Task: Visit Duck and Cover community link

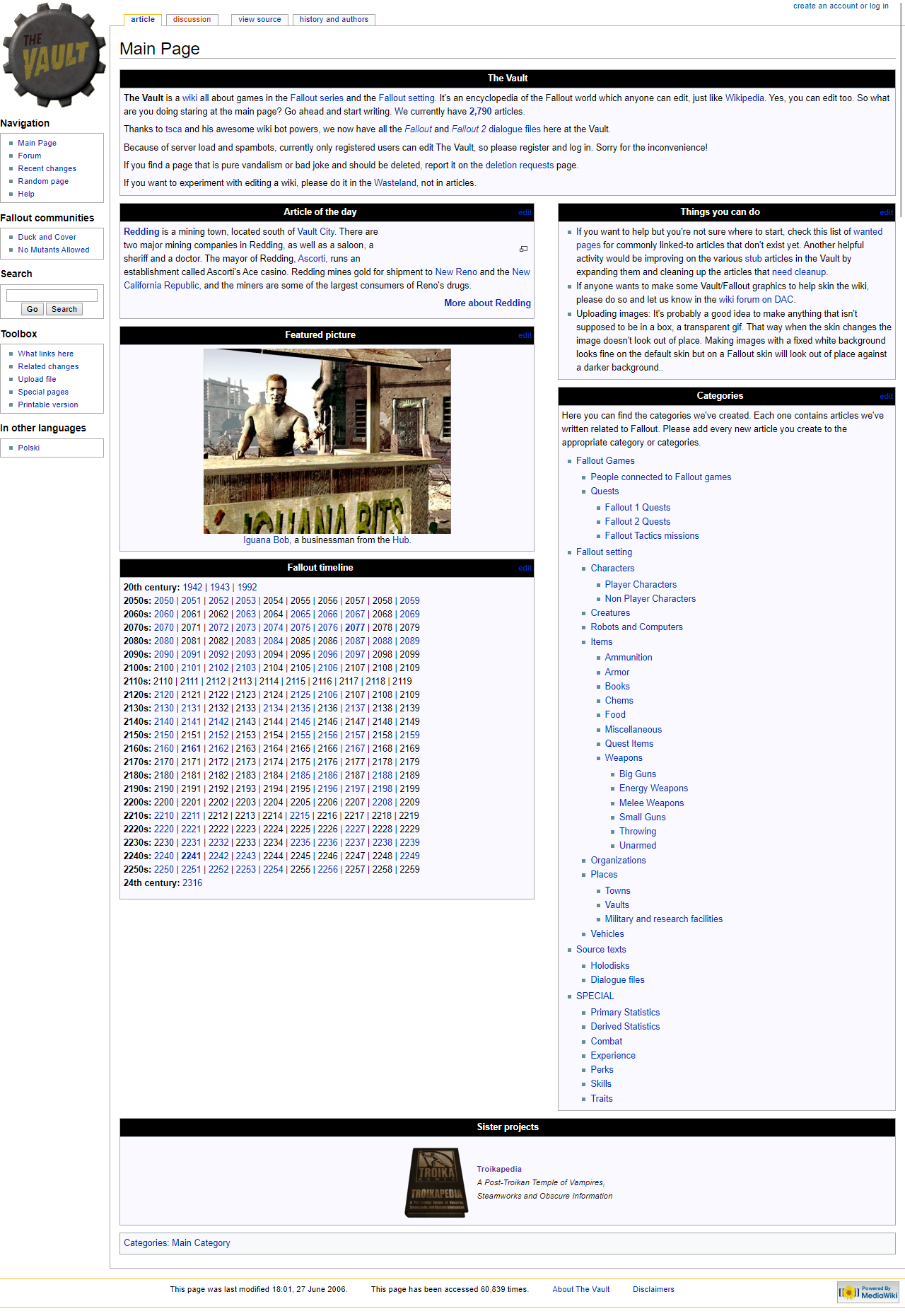Action: [47, 237]
